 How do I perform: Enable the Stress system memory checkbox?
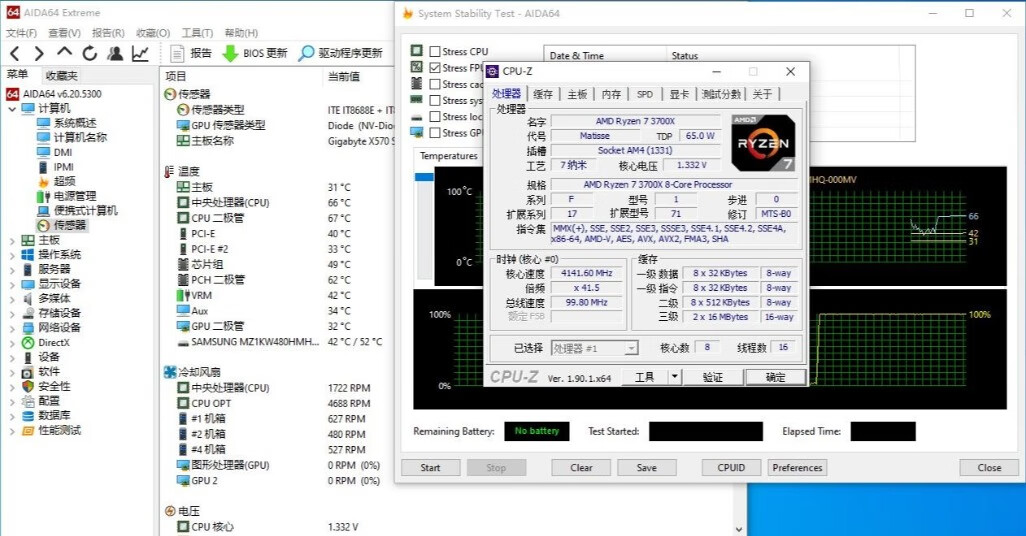434,100
